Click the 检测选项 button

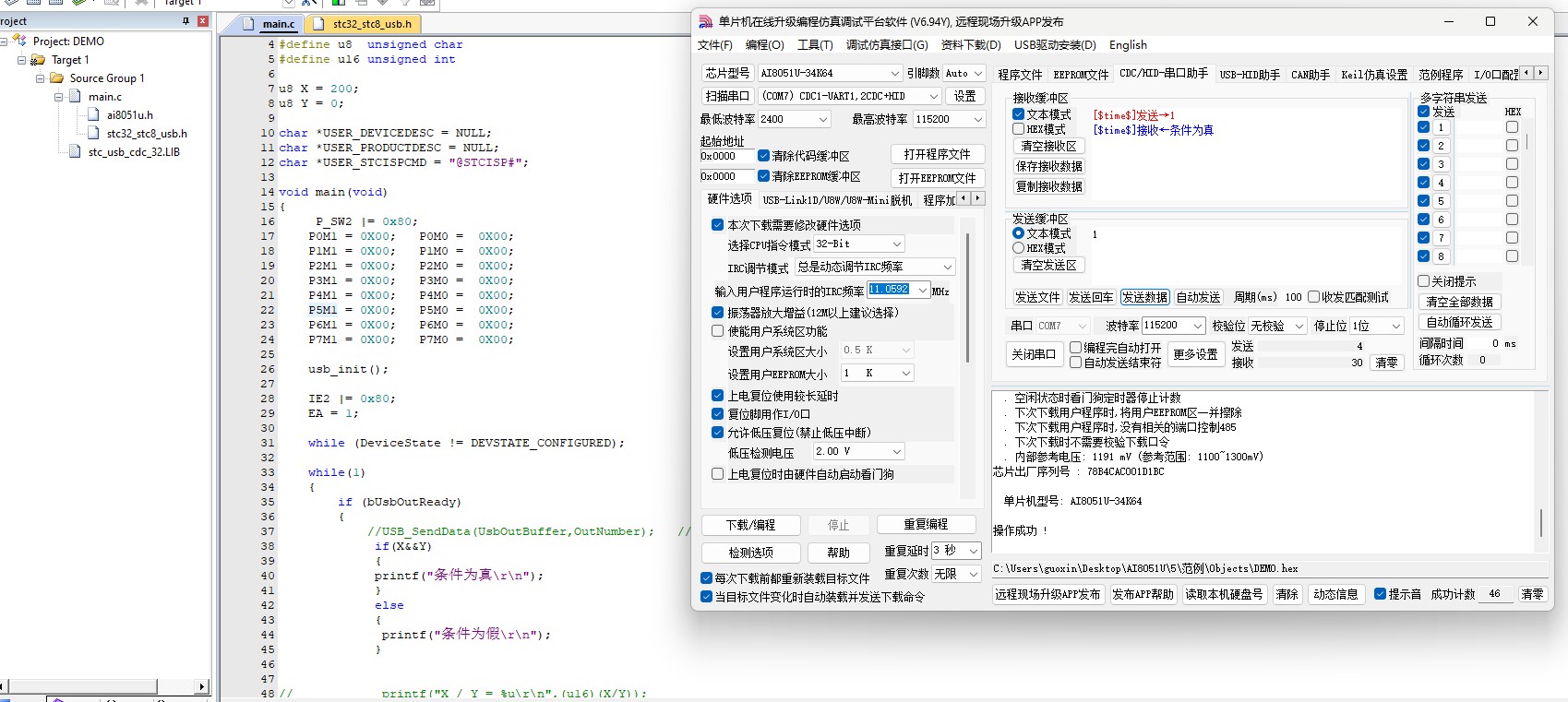750,553
